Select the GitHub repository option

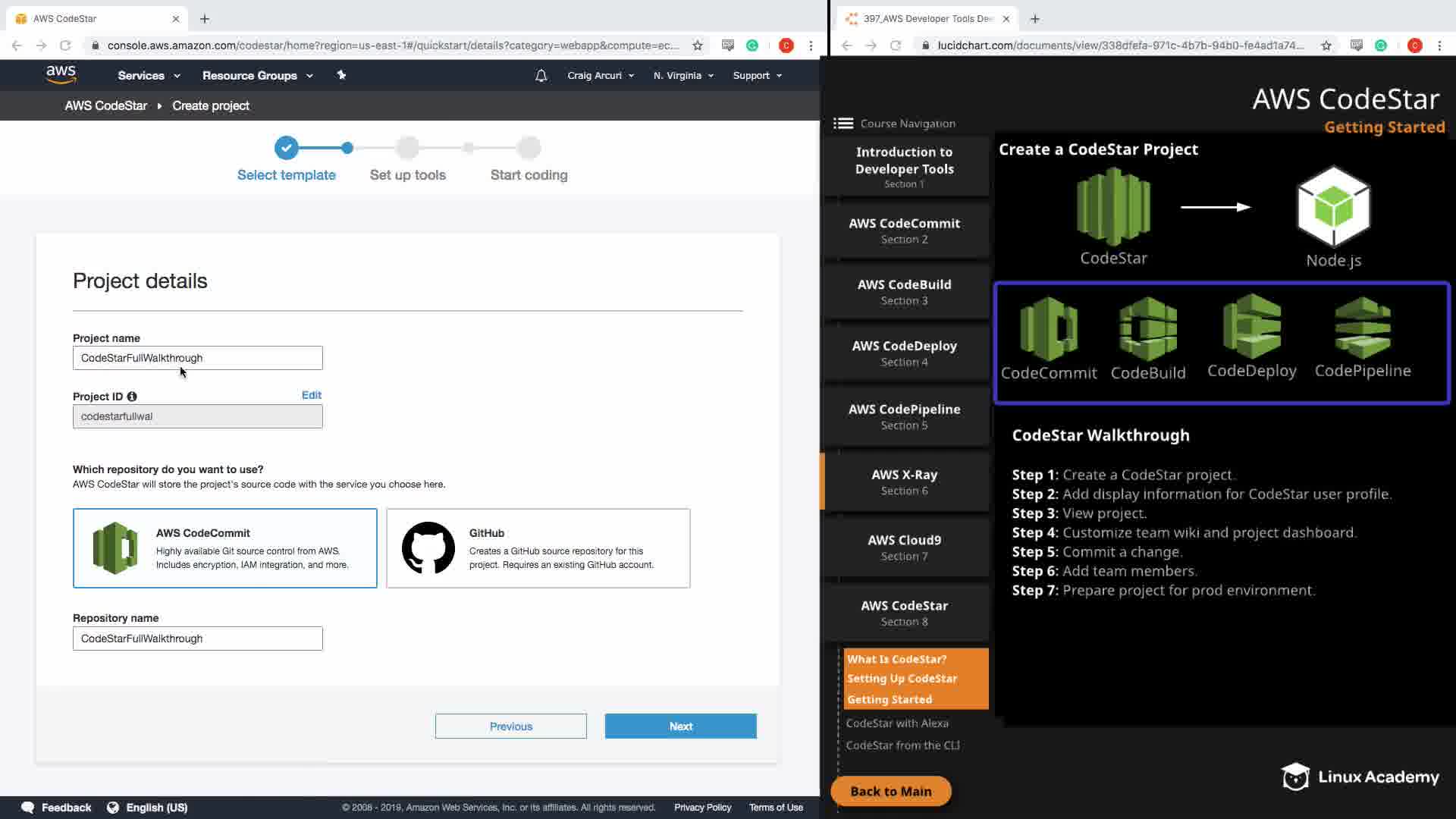point(538,548)
